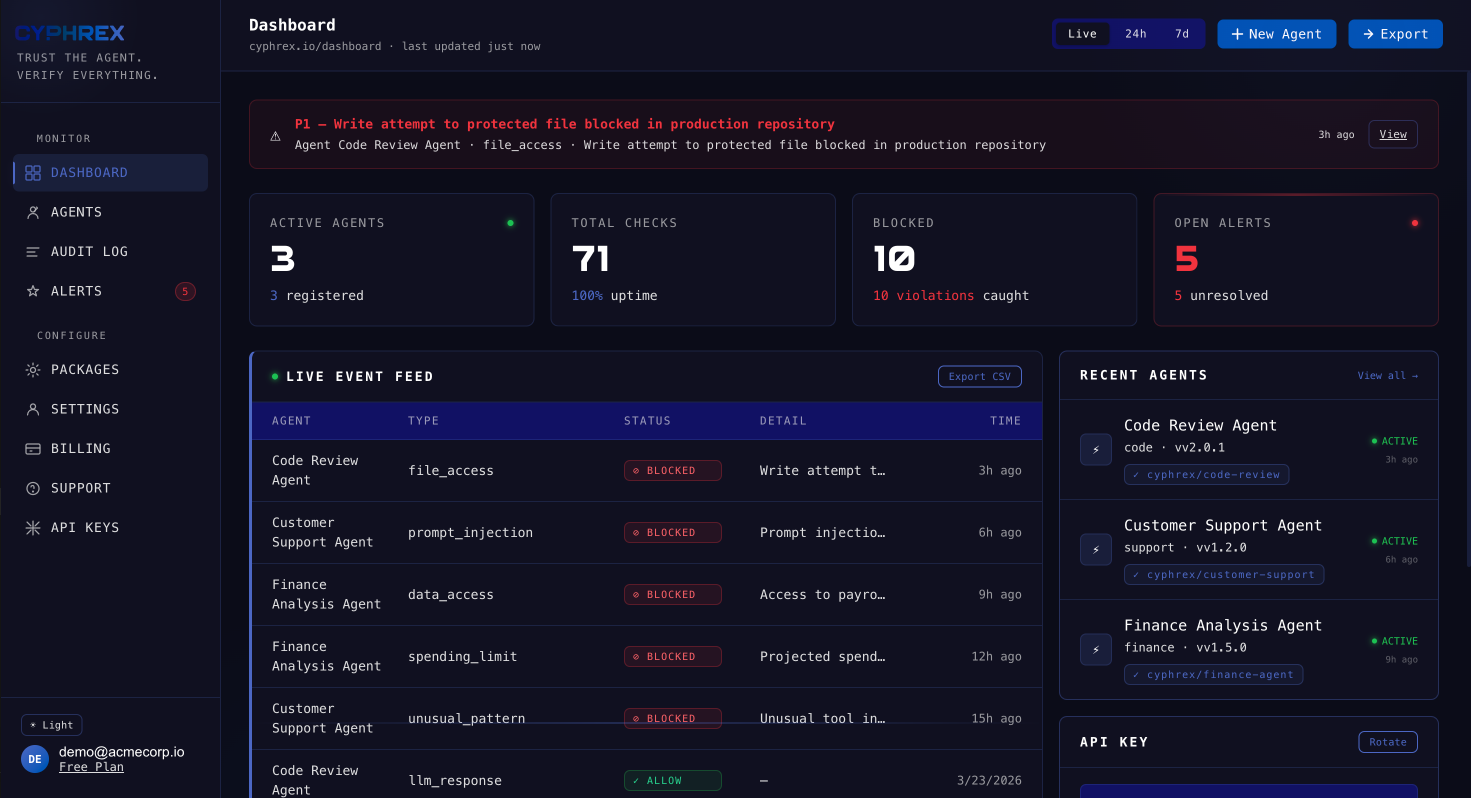Create a New Agent
The image size is (1471, 798).
[1276, 33]
